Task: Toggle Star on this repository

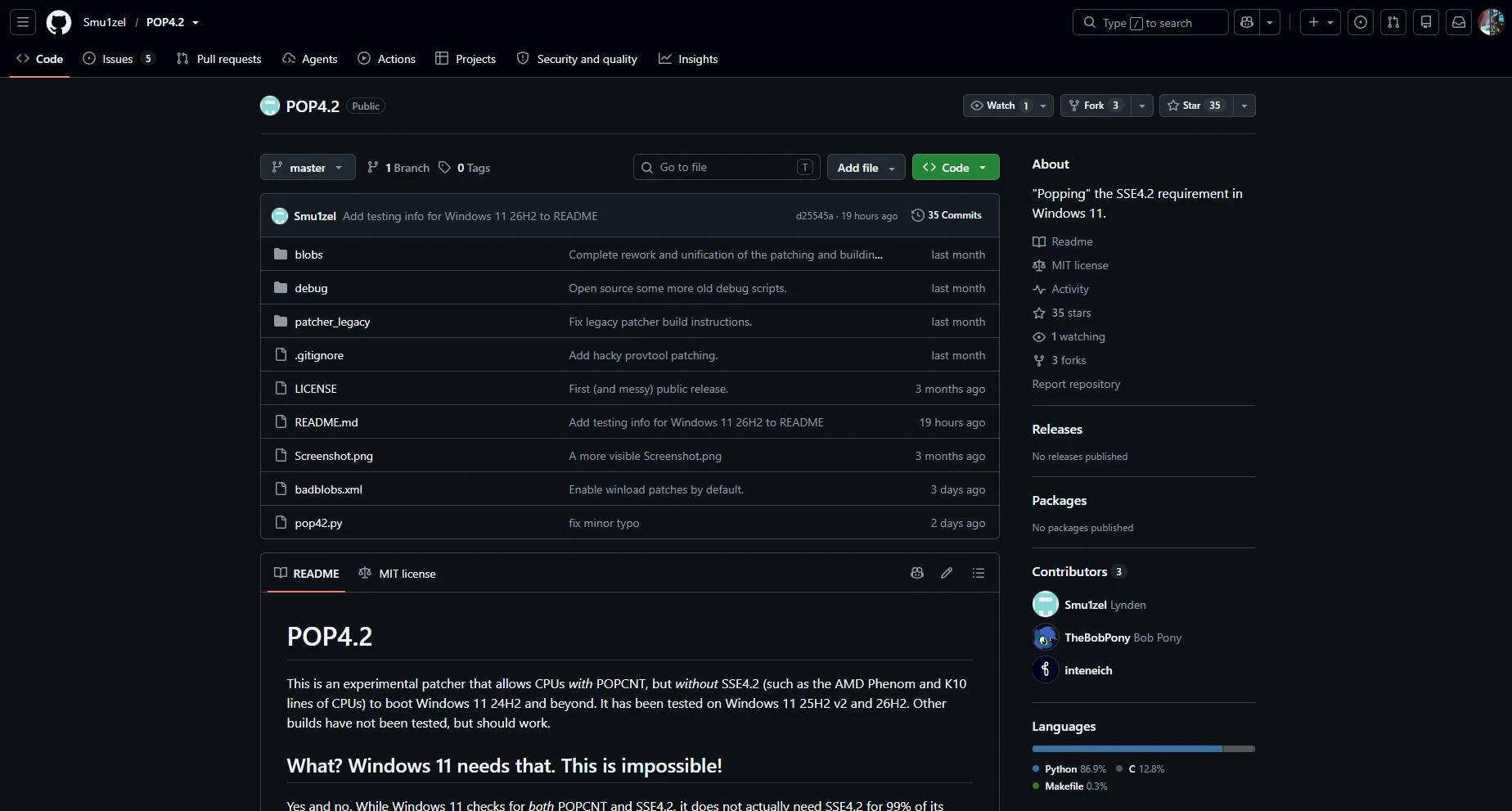Action: [1195, 106]
